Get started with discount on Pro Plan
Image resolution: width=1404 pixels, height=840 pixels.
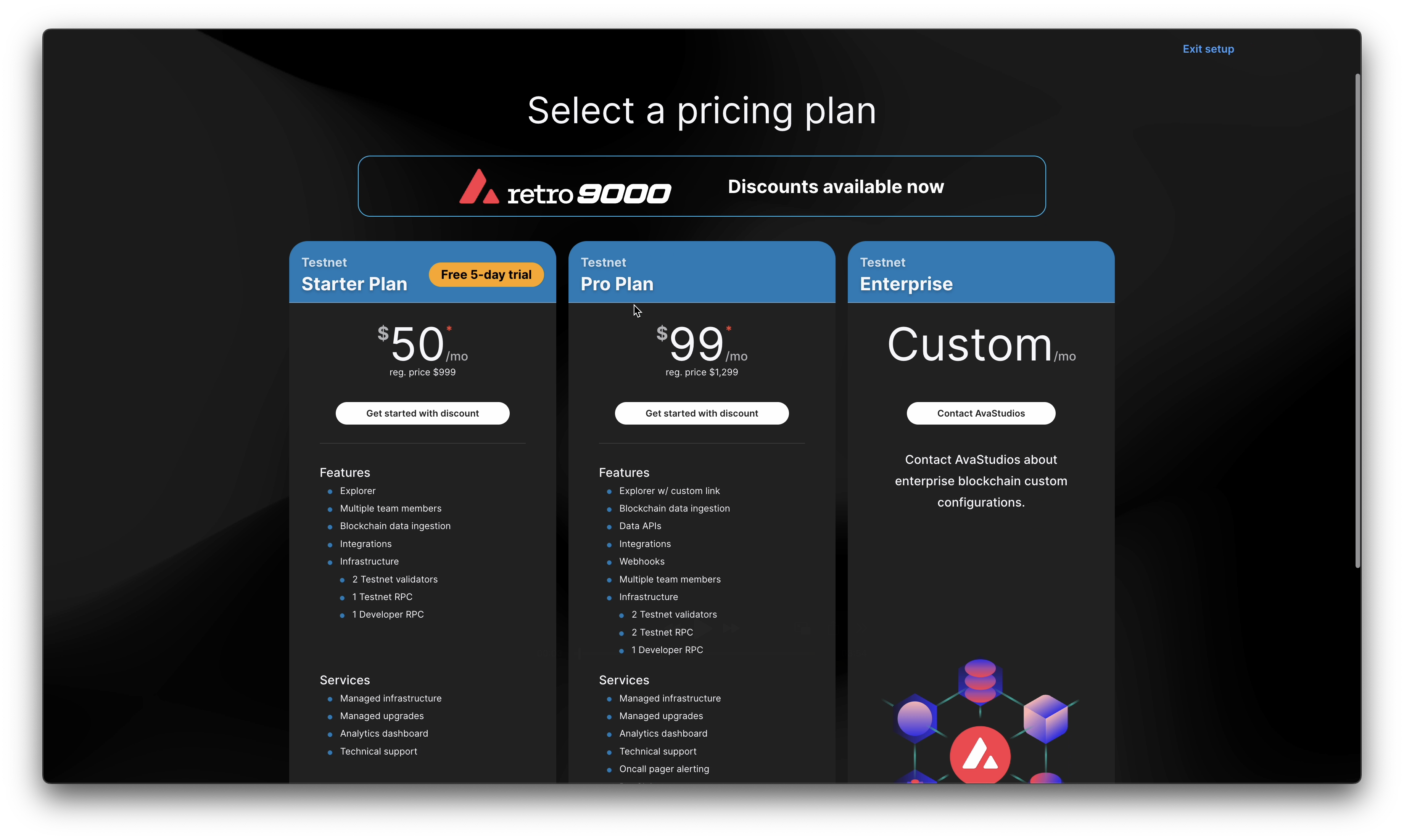702,413
